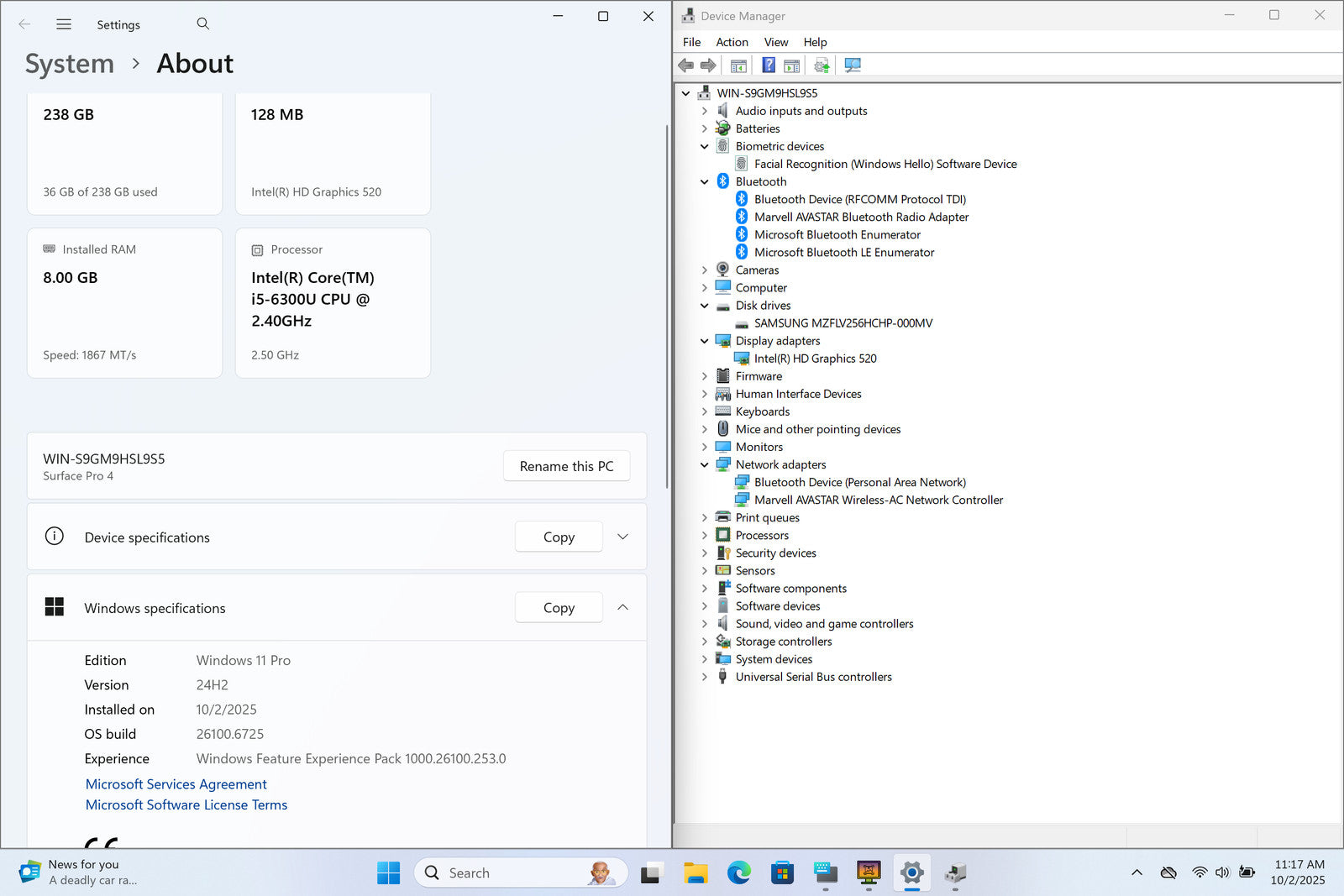Open the View menu in Device Manager
This screenshot has height=896, width=1344.
(x=775, y=42)
